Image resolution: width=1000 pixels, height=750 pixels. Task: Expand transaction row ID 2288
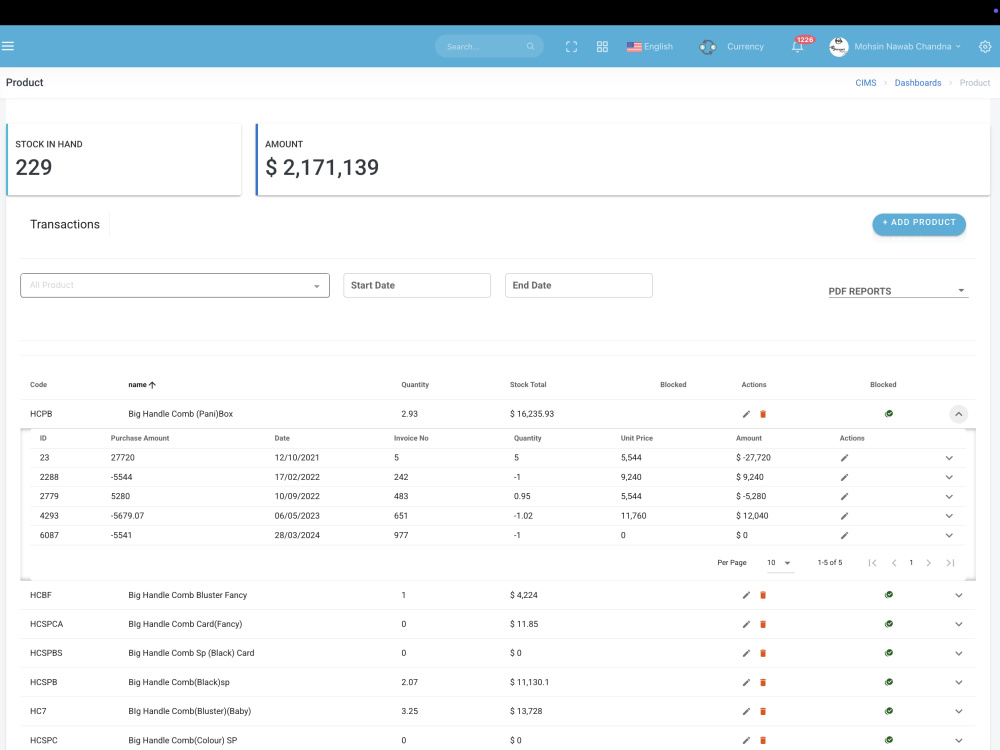click(x=949, y=477)
